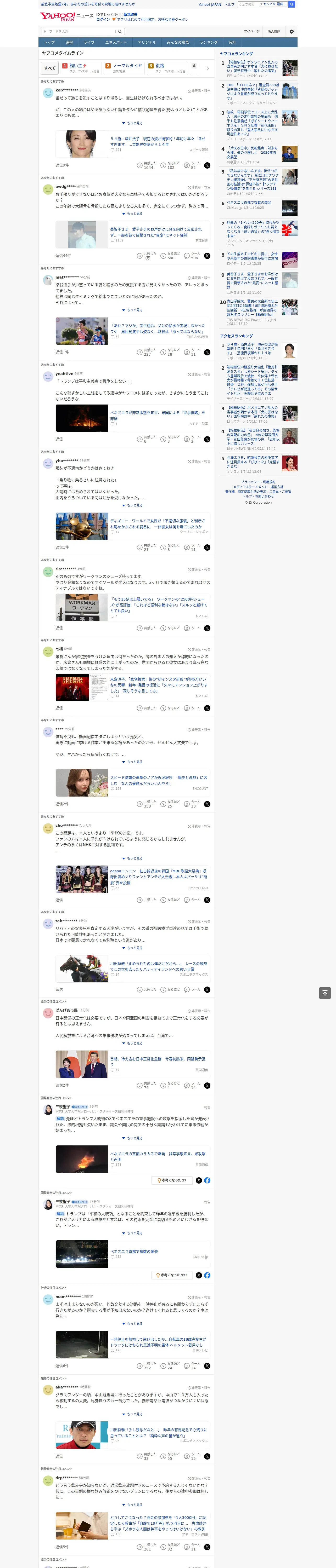Share mat's comment on X
Viewport: 336px width, 1568px height.
207,353
